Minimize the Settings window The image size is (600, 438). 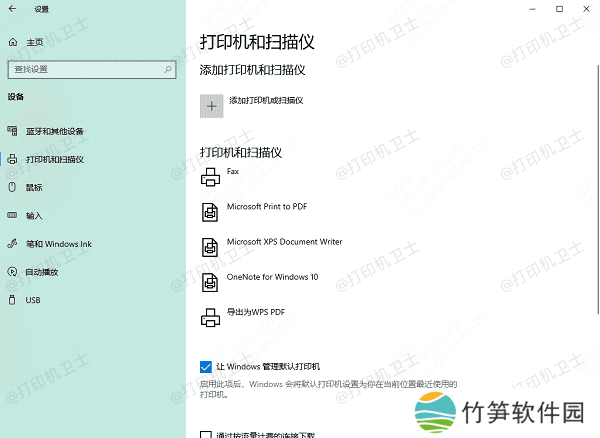[x=532, y=9]
